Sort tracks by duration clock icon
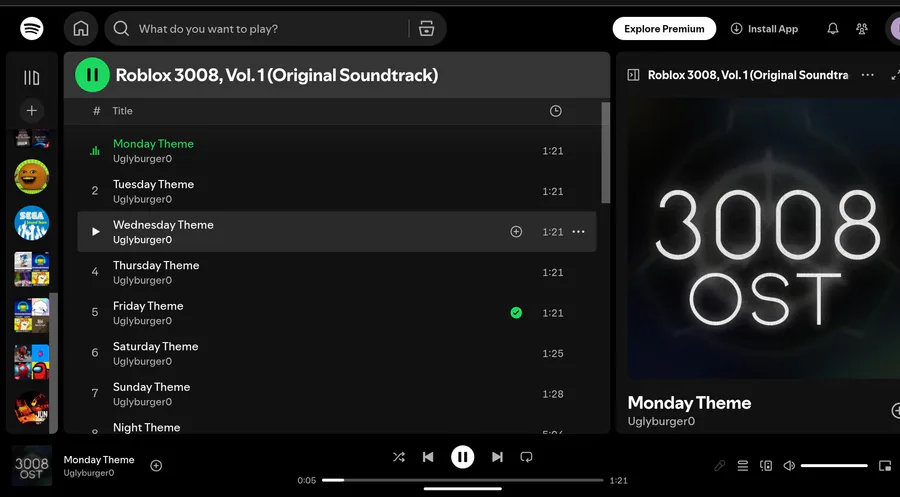Screen dimensions: 900x497 555,111
